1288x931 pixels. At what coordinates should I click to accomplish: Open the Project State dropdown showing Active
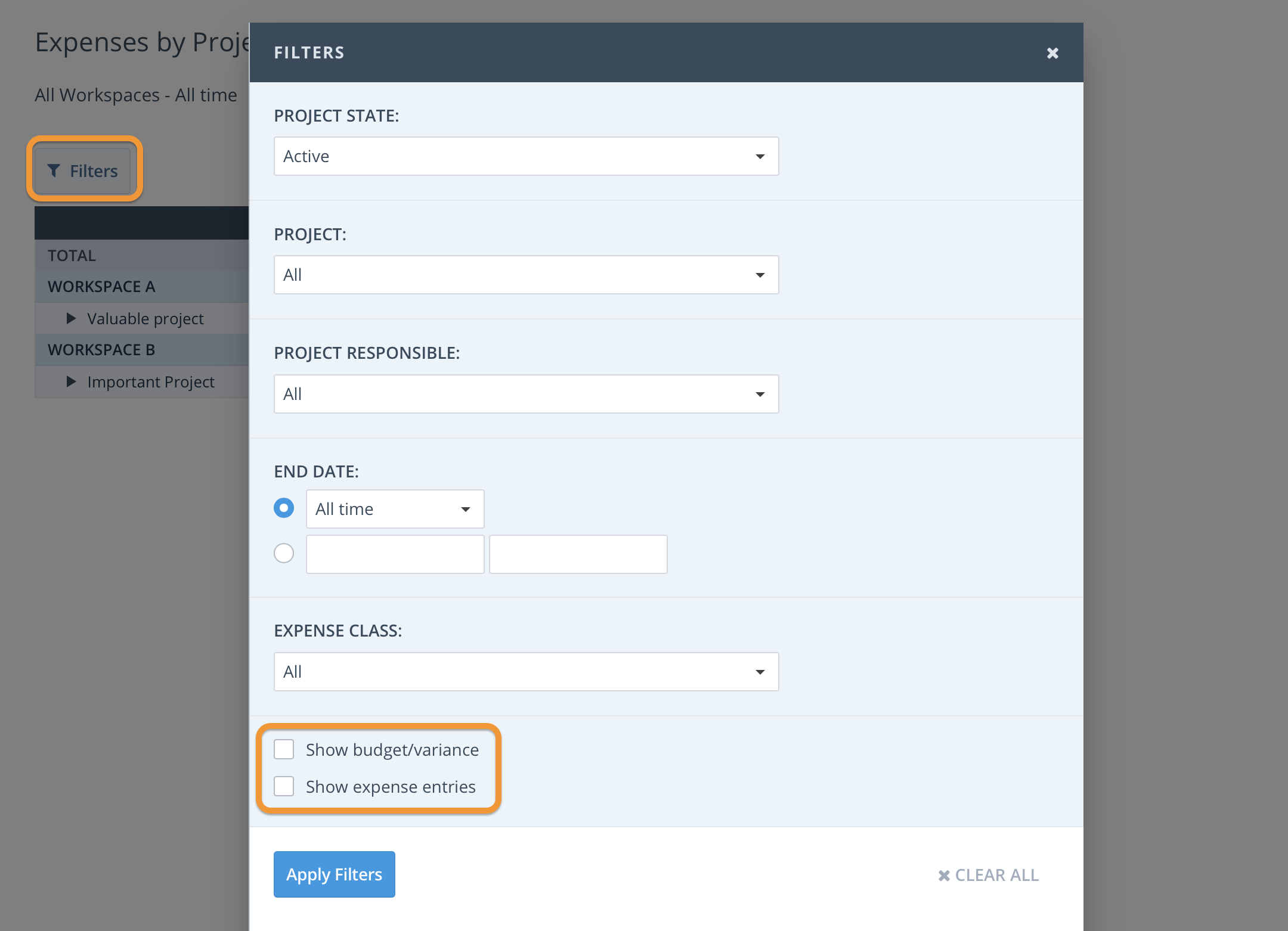click(525, 156)
